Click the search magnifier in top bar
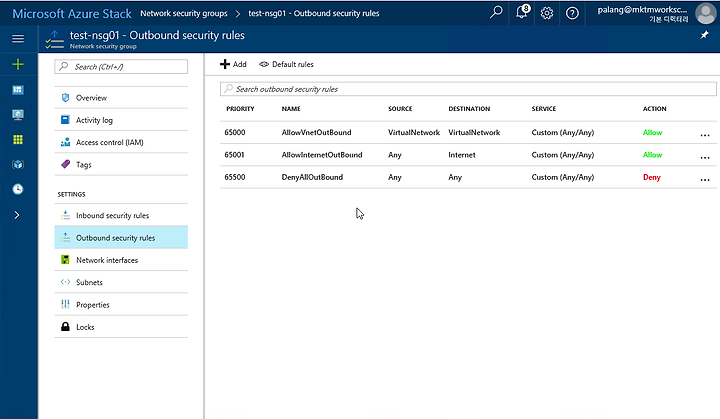 point(496,12)
